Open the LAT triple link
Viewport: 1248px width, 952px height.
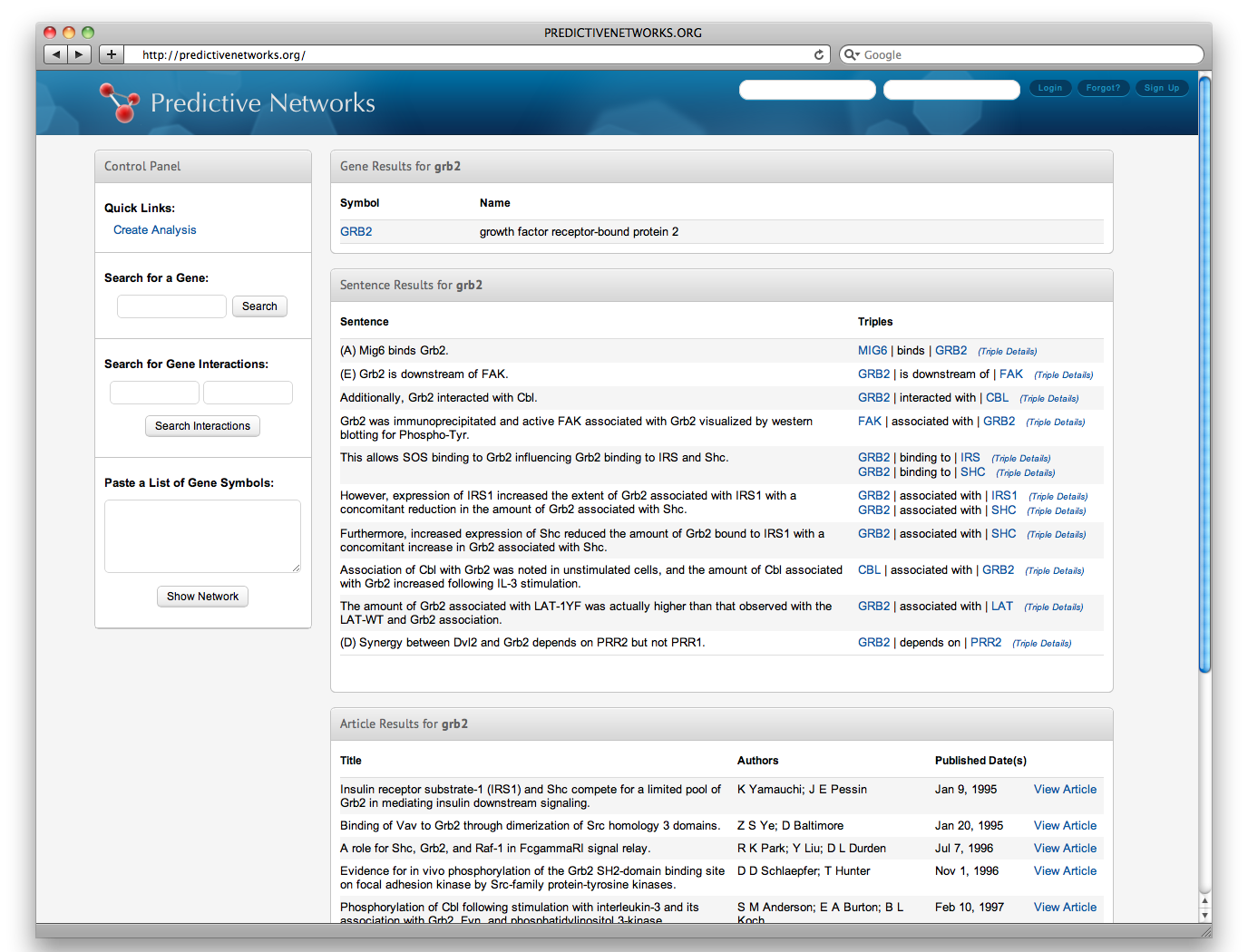coord(1002,607)
